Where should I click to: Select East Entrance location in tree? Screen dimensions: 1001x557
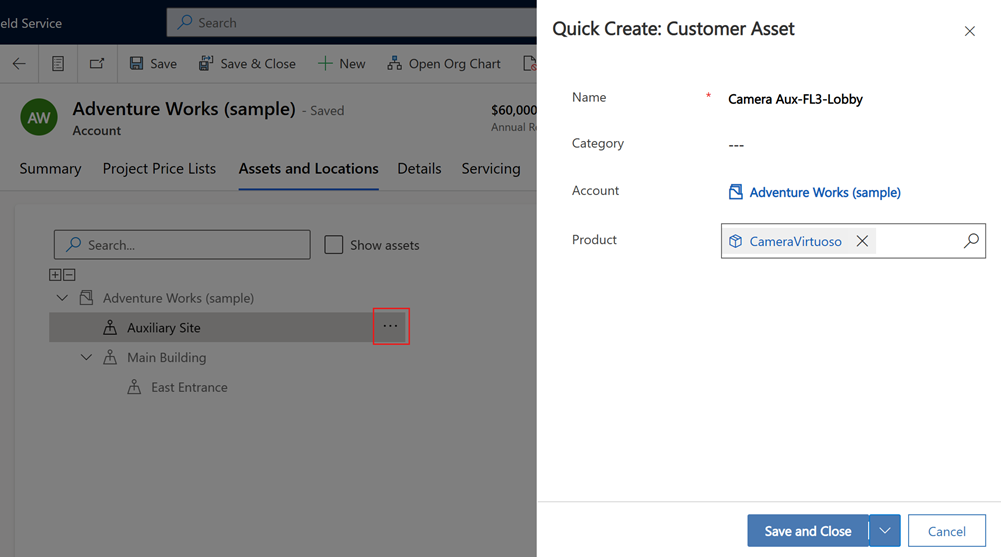pyautogui.click(x=189, y=387)
